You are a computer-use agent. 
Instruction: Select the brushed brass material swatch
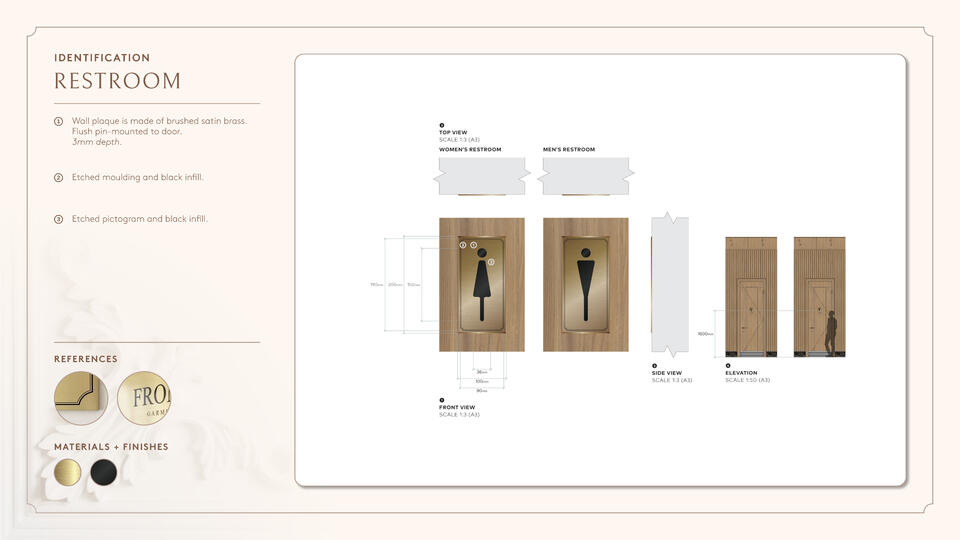click(70, 472)
